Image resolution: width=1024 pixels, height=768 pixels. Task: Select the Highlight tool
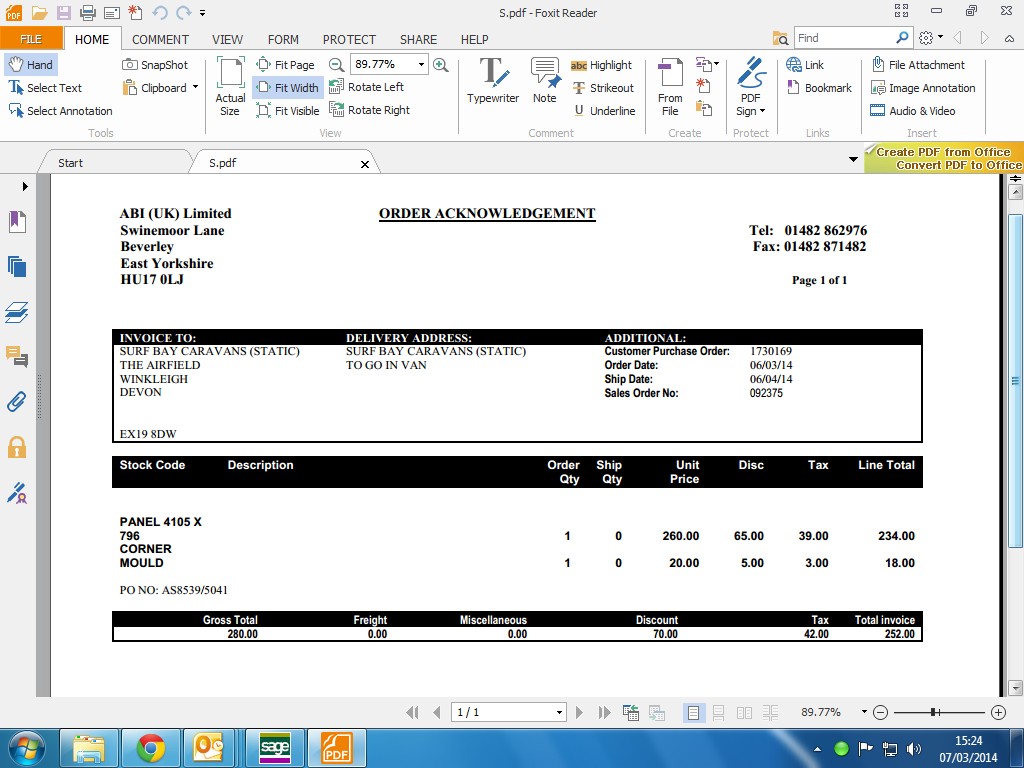click(x=601, y=65)
